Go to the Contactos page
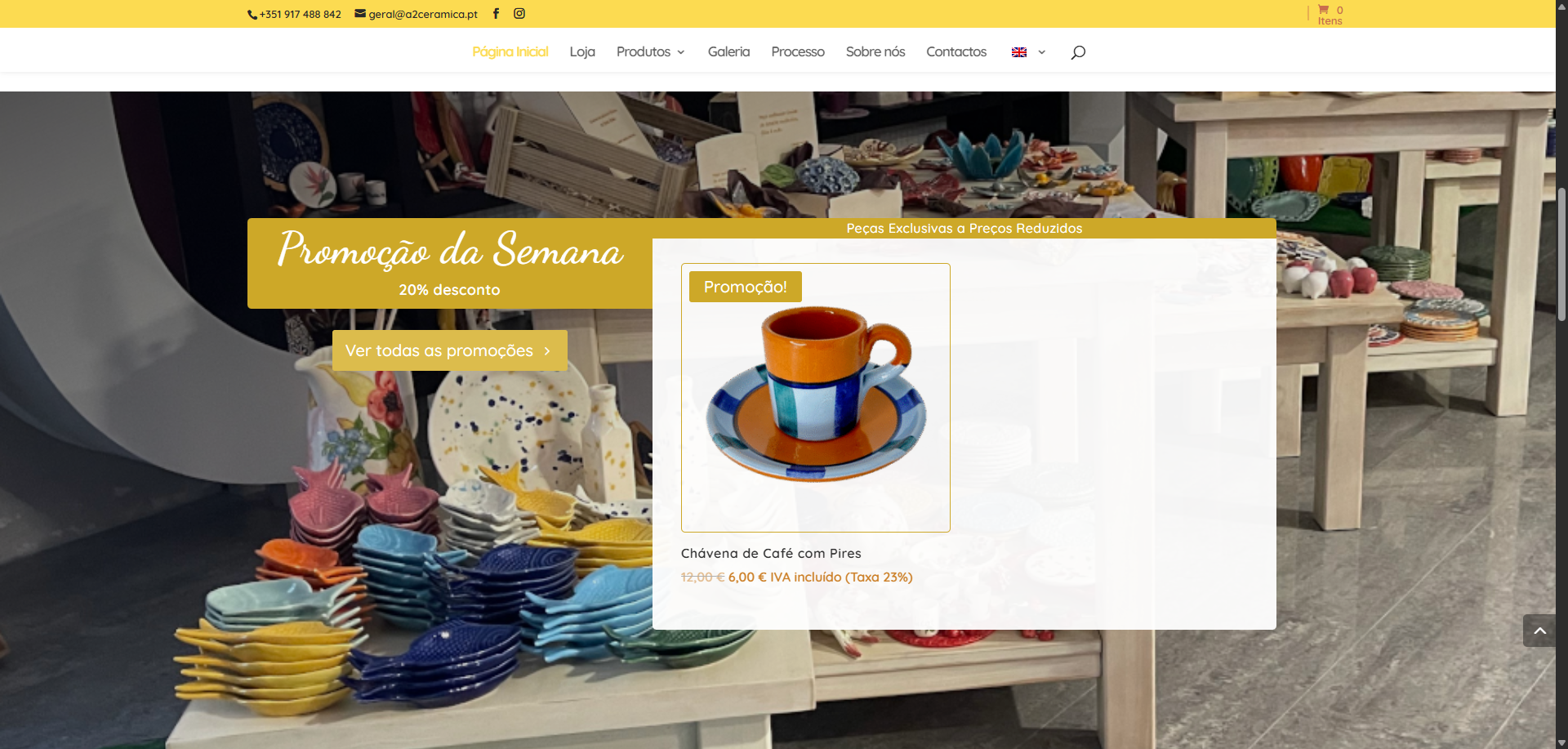 click(956, 51)
